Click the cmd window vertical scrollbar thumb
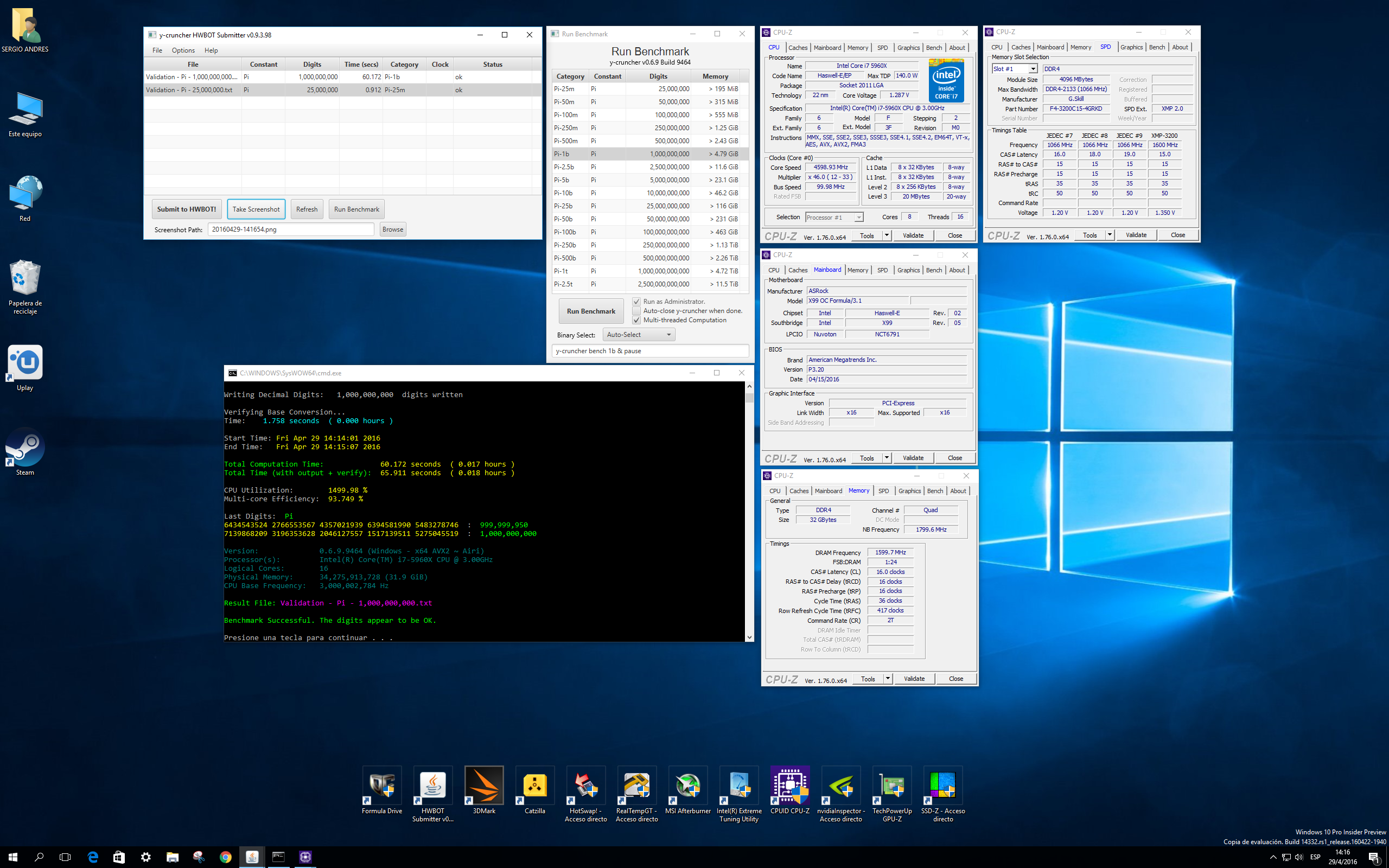 [x=749, y=397]
